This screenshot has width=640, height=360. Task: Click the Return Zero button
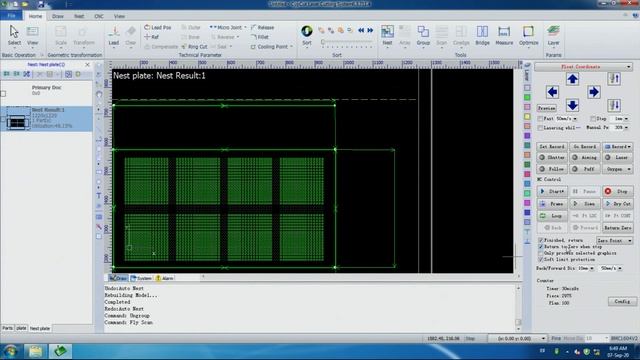click(618, 228)
